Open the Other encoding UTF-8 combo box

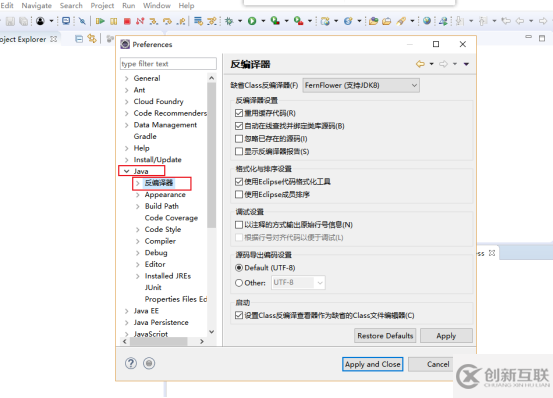tap(298, 283)
